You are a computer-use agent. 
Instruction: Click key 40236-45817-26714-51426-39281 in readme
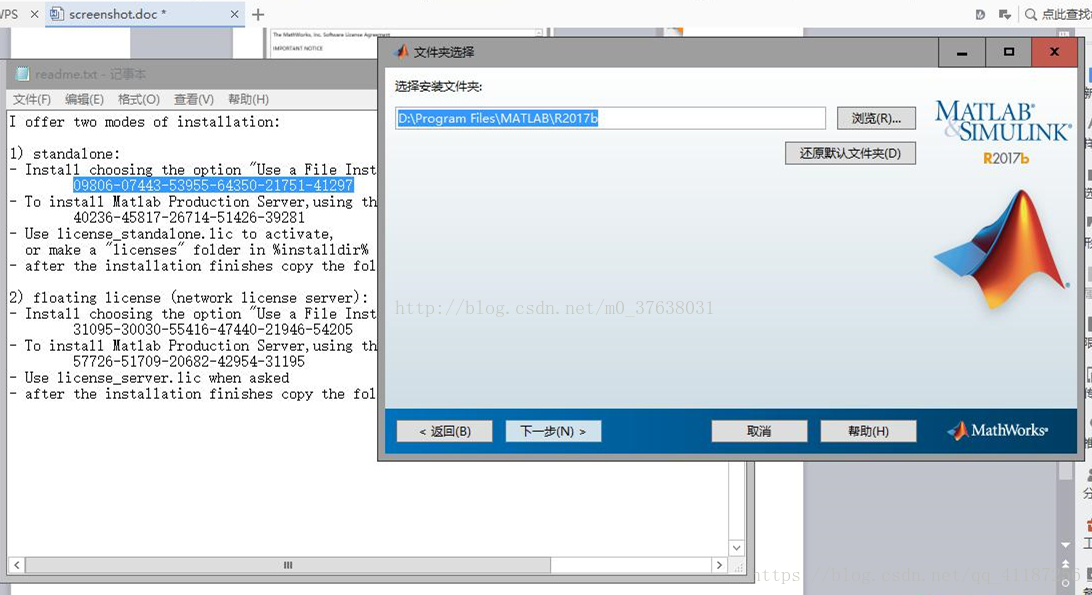pos(189,217)
